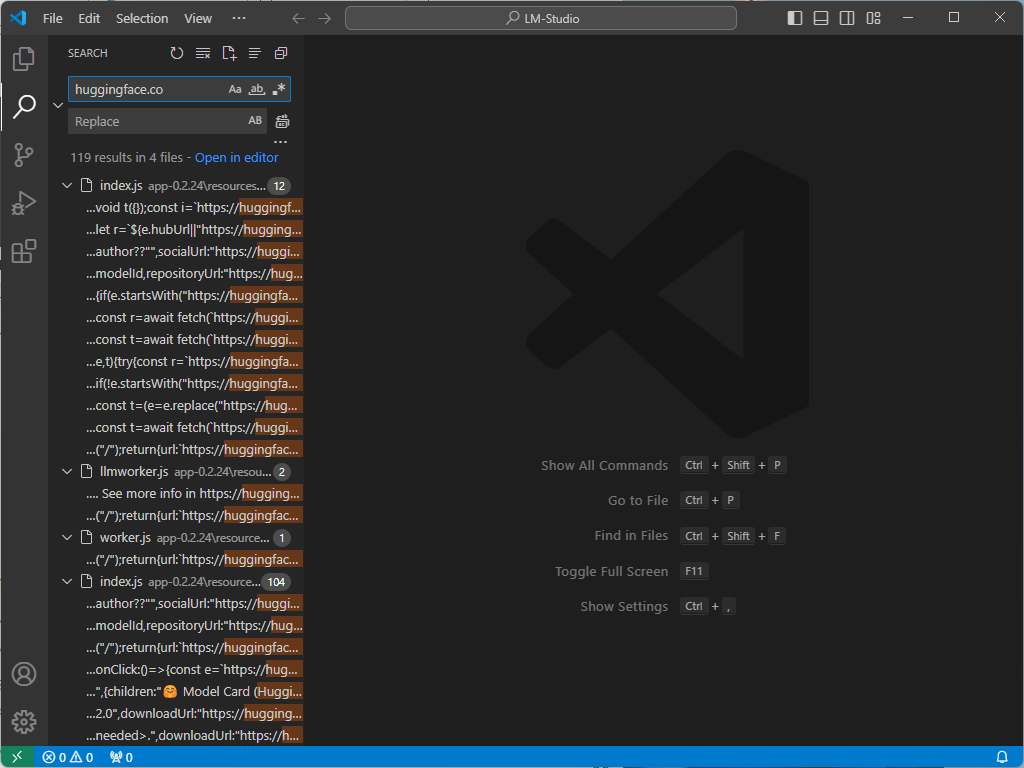
Task: Collapse all search results
Action: [281, 53]
